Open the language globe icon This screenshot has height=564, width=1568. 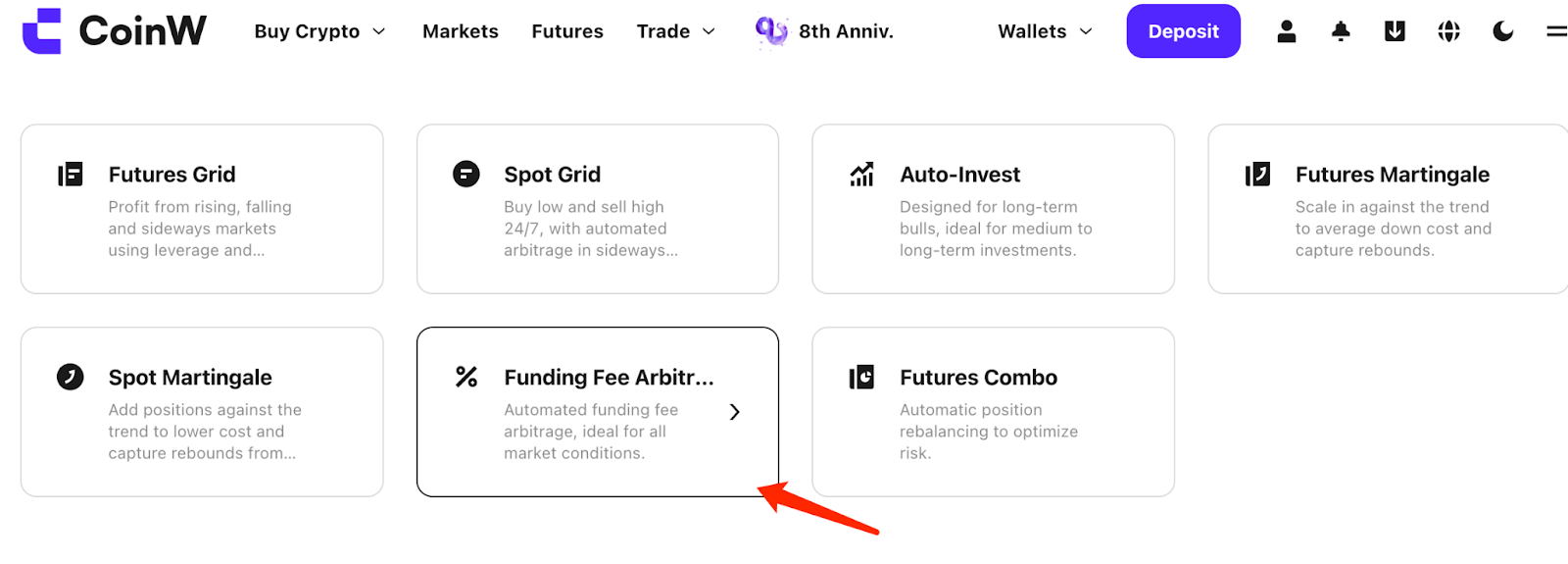click(x=1448, y=31)
